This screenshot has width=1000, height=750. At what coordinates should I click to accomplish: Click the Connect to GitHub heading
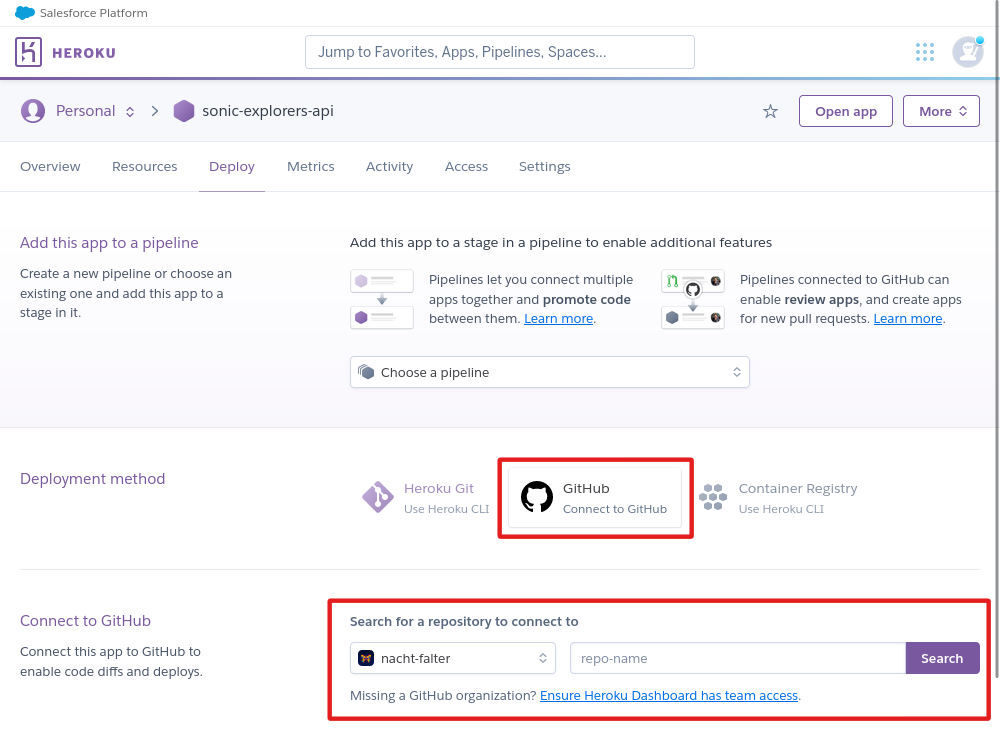[x=85, y=621]
